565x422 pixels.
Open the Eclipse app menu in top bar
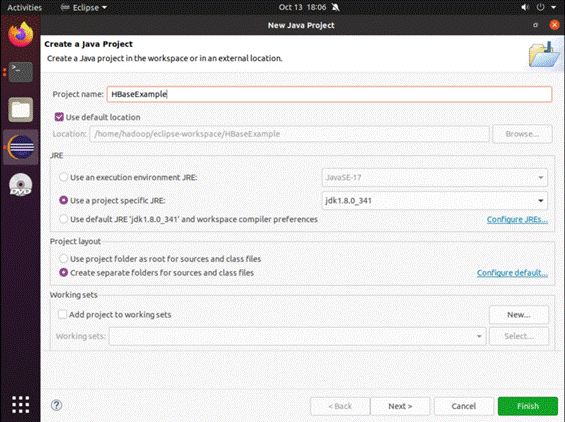click(x=84, y=8)
